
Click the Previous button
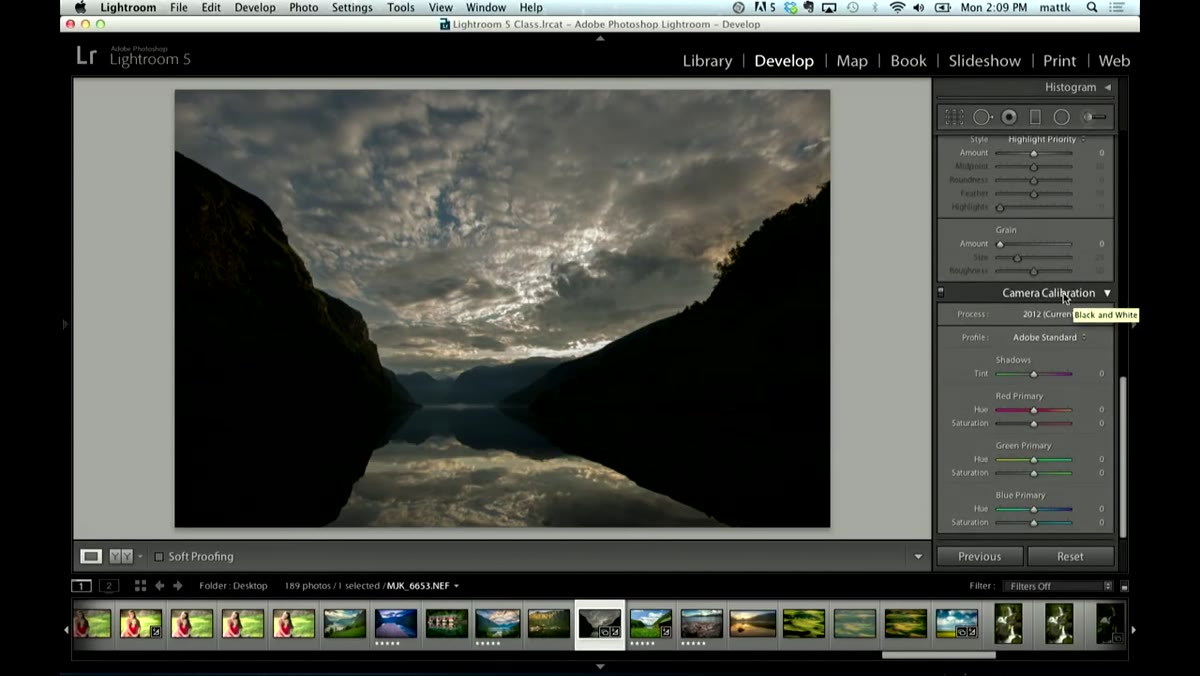click(x=979, y=556)
